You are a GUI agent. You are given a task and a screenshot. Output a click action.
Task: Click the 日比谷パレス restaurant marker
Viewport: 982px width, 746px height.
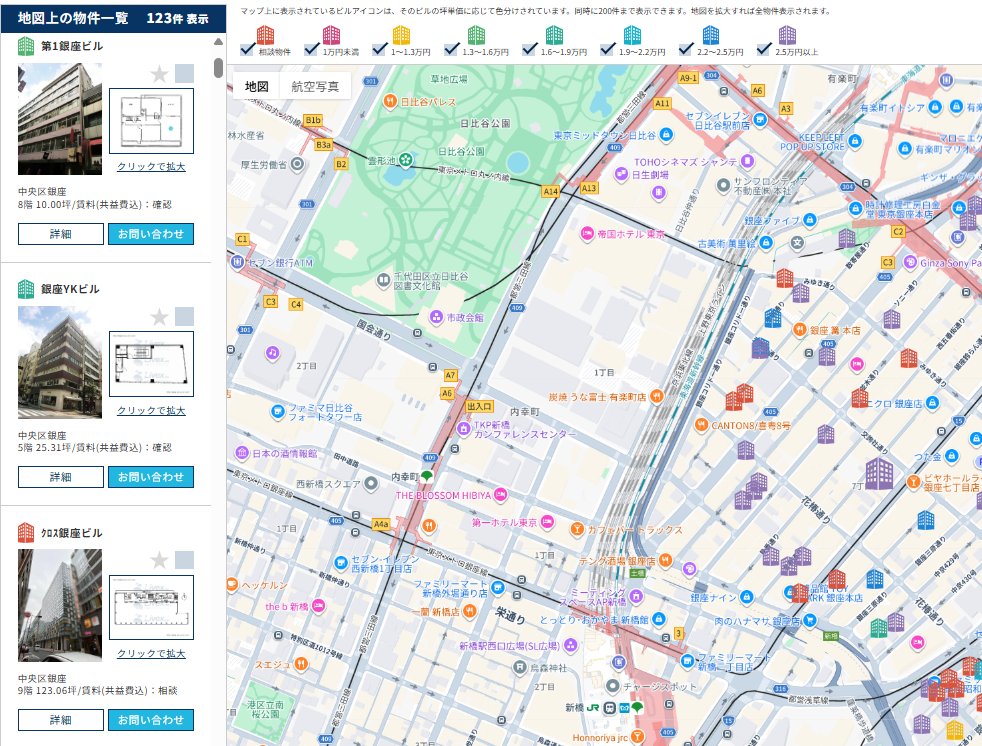point(390,101)
